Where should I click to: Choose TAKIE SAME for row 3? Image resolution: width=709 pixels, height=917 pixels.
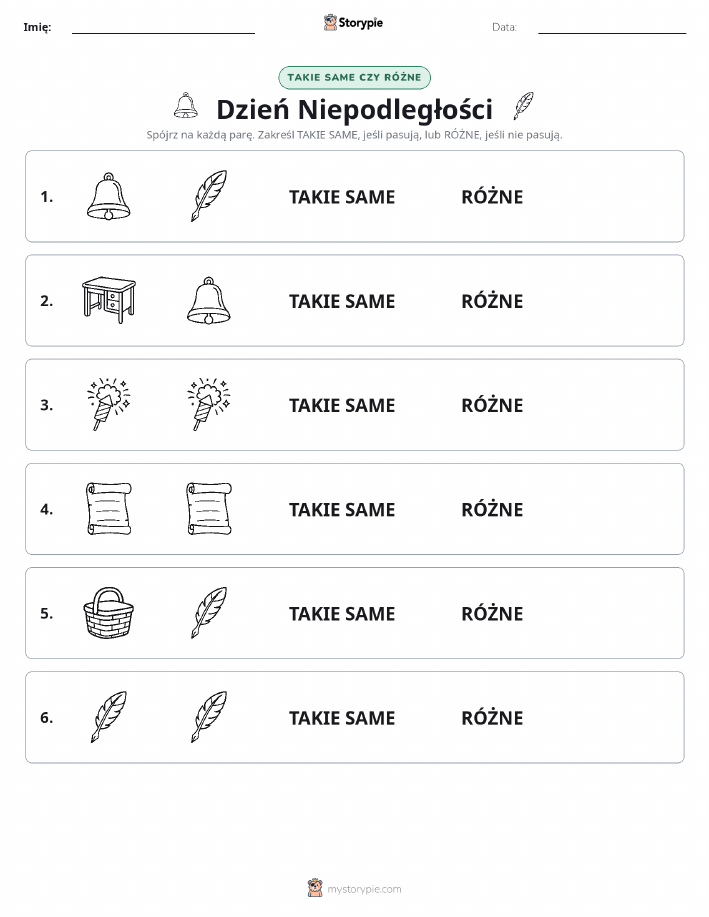coord(342,405)
